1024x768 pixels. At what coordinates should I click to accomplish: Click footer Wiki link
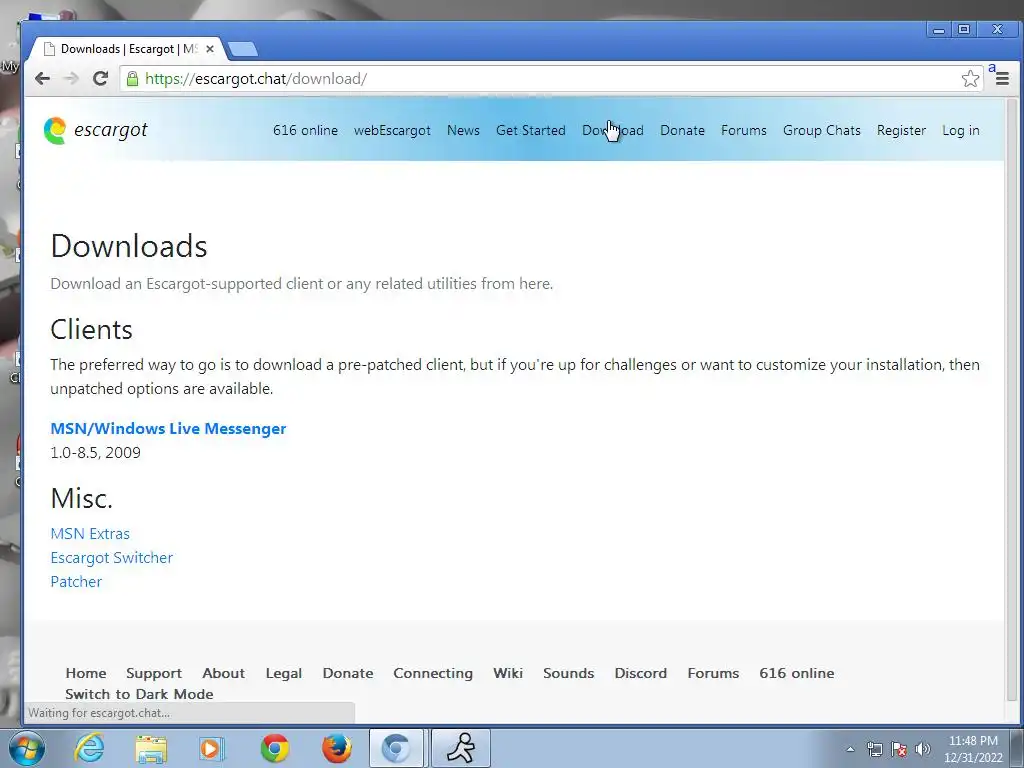pos(508,673)
